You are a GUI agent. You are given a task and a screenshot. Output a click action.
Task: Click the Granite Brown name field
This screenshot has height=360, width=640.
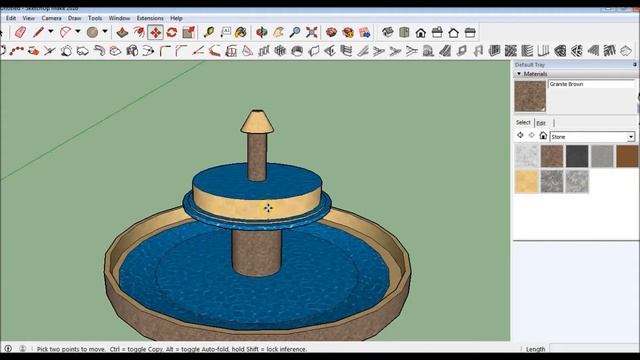coord(591,84)
